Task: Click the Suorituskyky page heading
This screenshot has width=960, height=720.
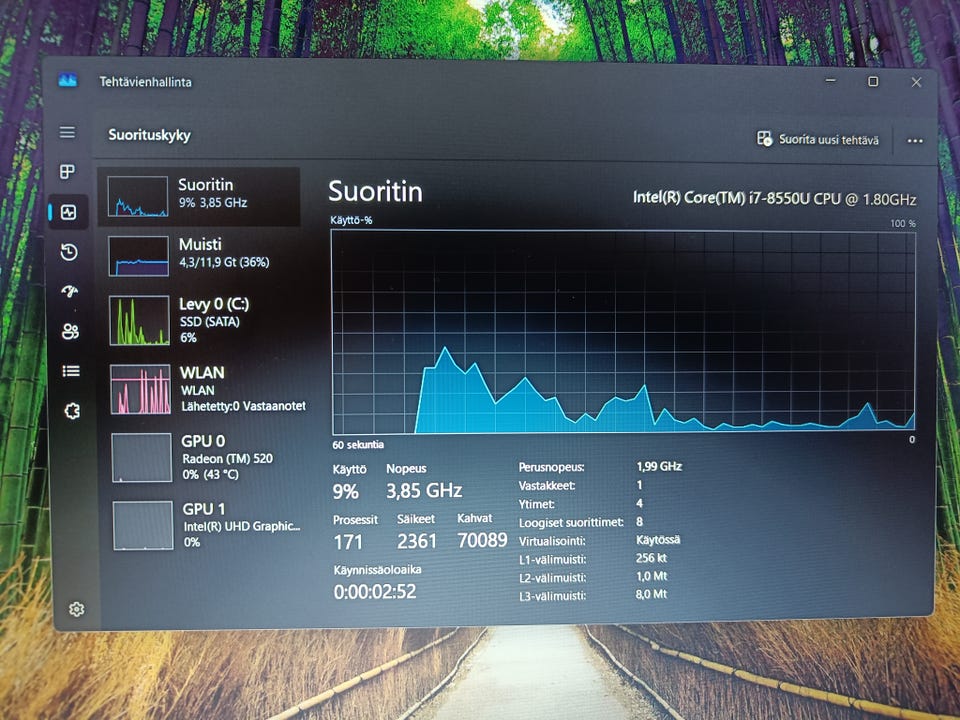Action: 149,135
